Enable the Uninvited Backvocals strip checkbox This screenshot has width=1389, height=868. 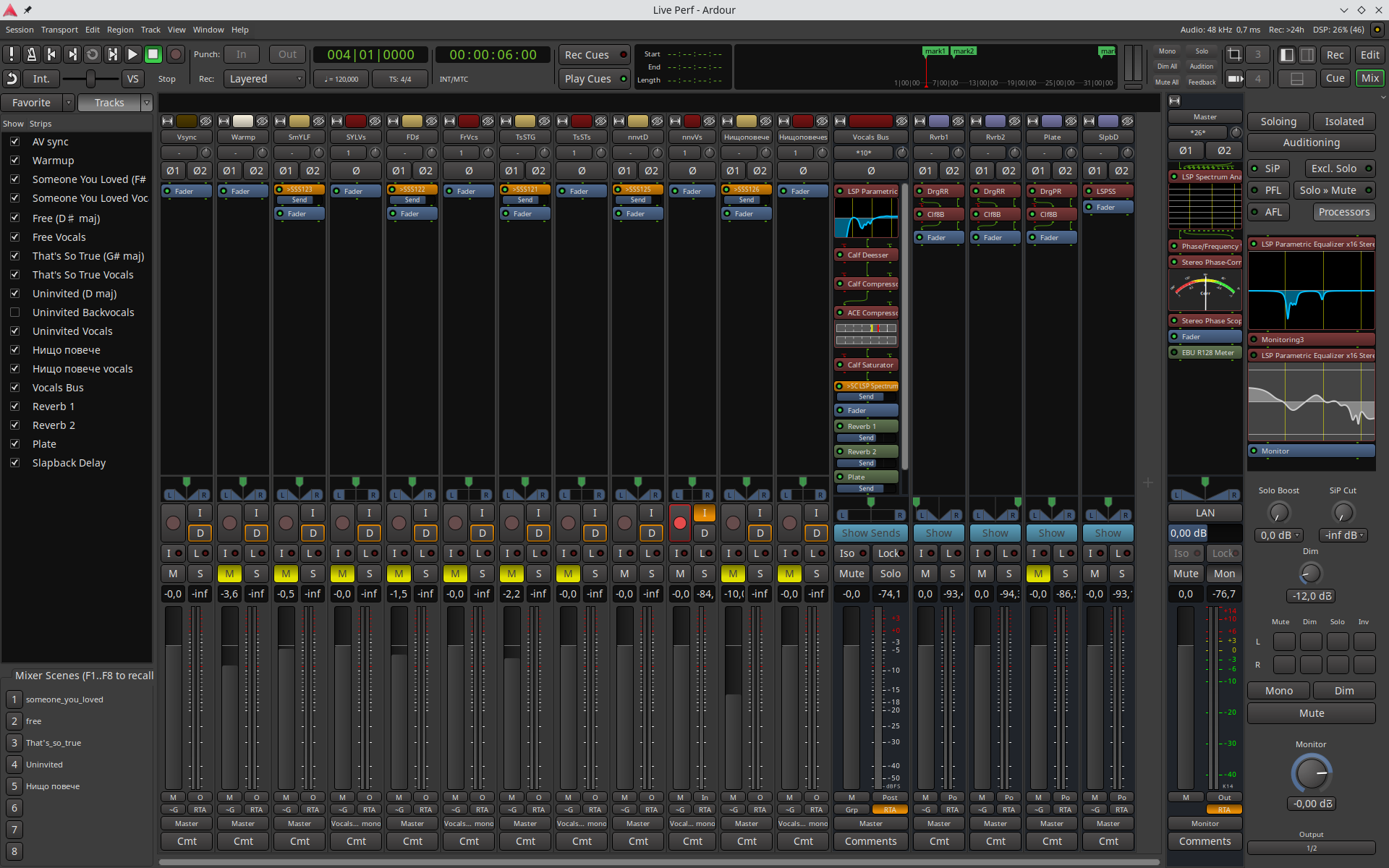pos(14,312)
